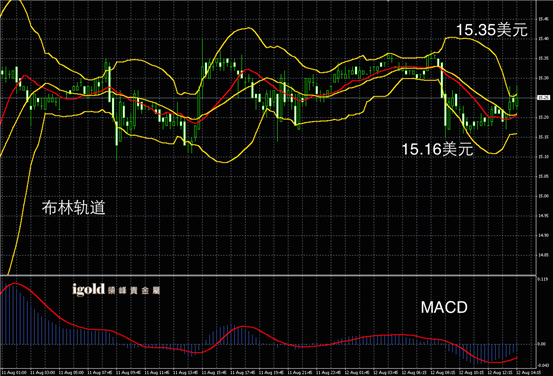
Task: Select the 布林轨道 Bollinger band label
Action: (x=73, y=207)
